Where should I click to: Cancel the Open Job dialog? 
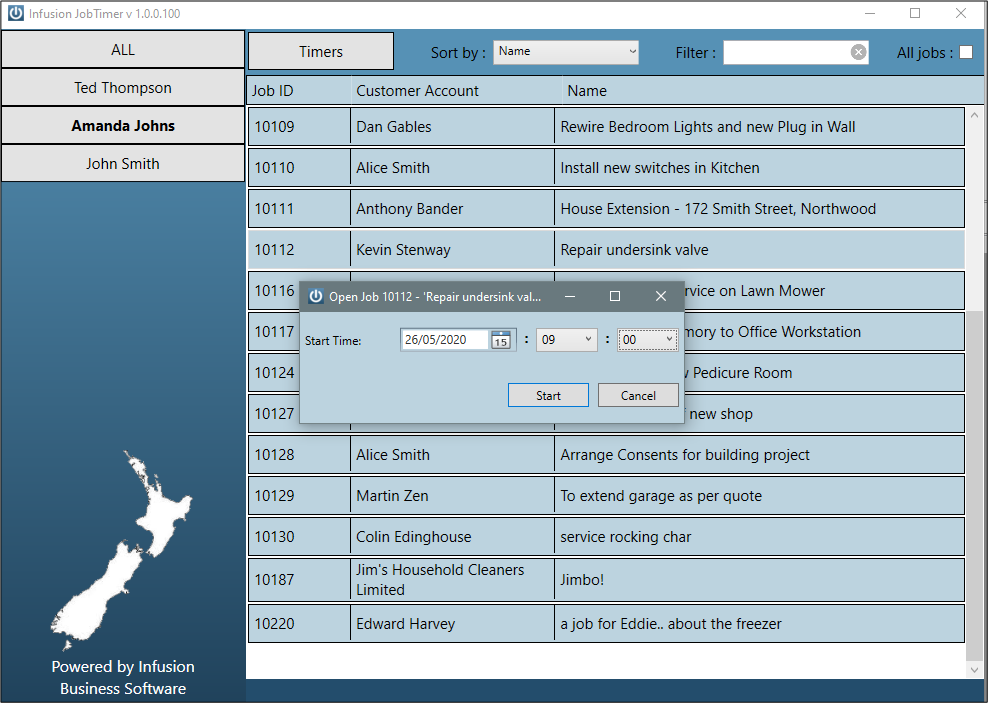[x=638, y=396]
